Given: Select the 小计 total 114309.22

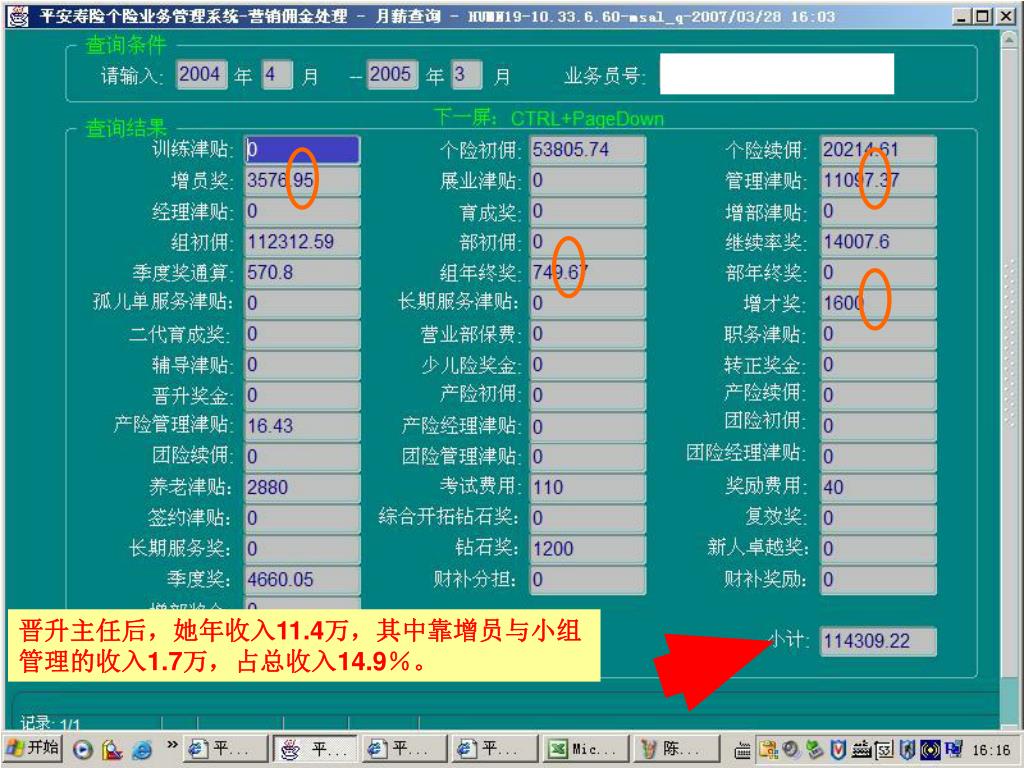Looking at the screenshot, I should (x=878, y=641).
